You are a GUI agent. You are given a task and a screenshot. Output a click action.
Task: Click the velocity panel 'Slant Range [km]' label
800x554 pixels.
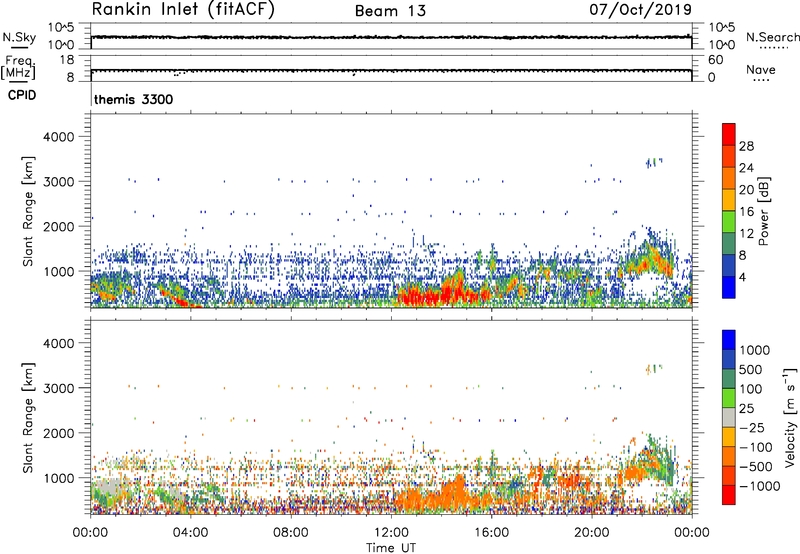[x=28, y=417]
